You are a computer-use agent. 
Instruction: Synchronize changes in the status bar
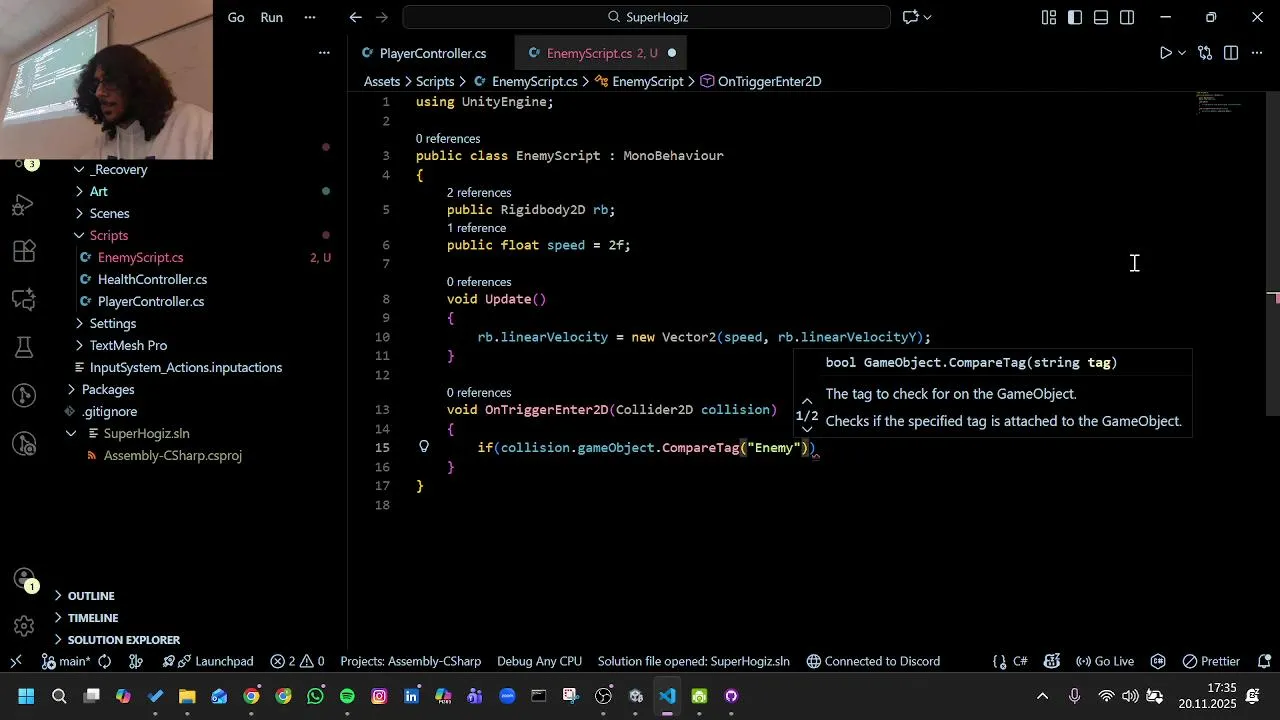tap(105, 661)
